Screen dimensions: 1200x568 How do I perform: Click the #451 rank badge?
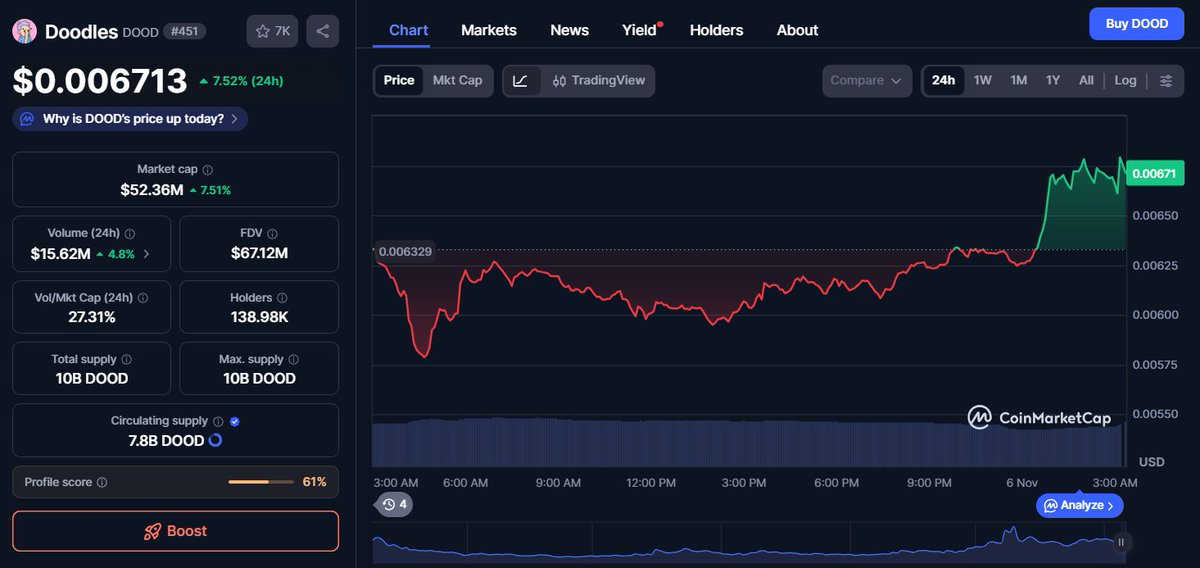[x=185, y=31]
